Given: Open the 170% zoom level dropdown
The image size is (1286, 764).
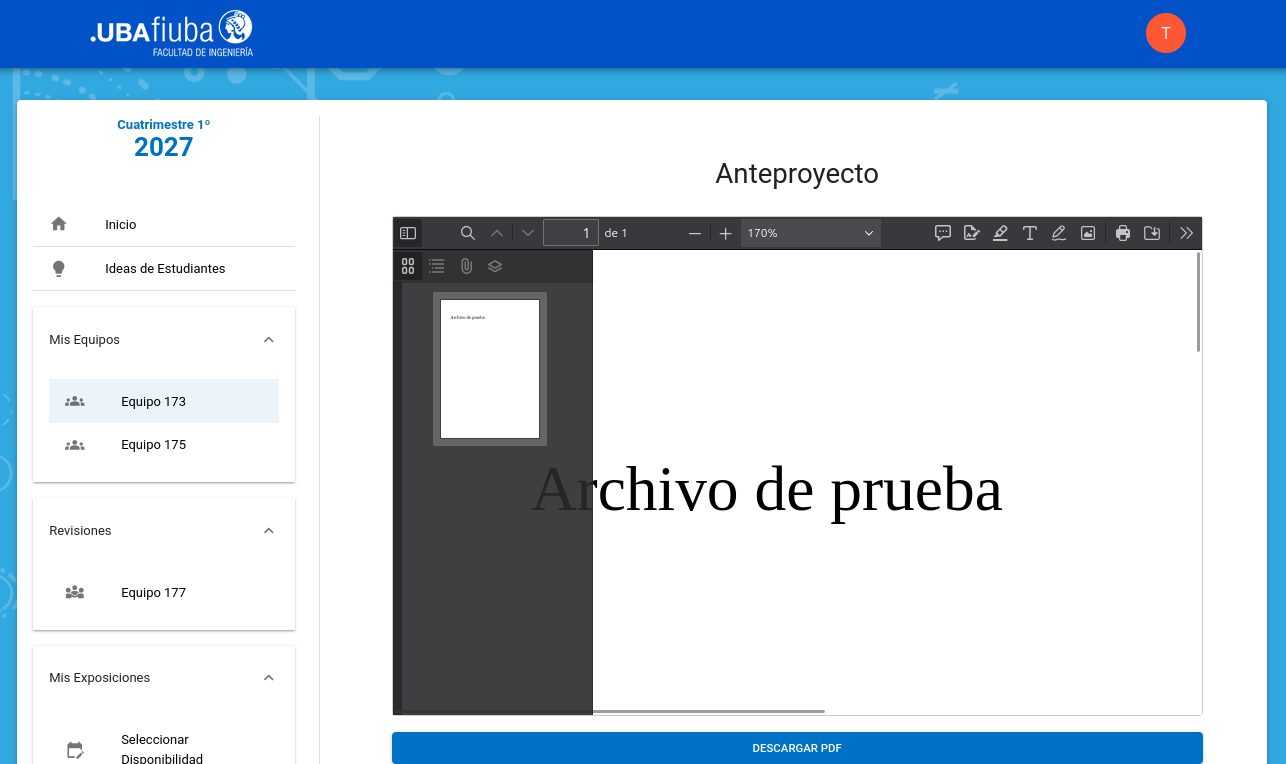Looking at the screenshot, I should [x=810, y=233].
